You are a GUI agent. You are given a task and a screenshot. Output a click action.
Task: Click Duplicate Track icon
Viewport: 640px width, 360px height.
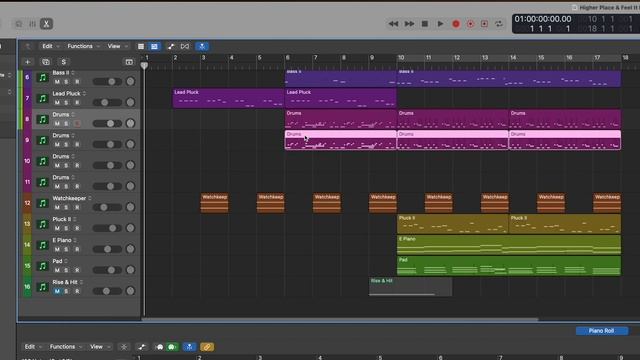point(46,62)
